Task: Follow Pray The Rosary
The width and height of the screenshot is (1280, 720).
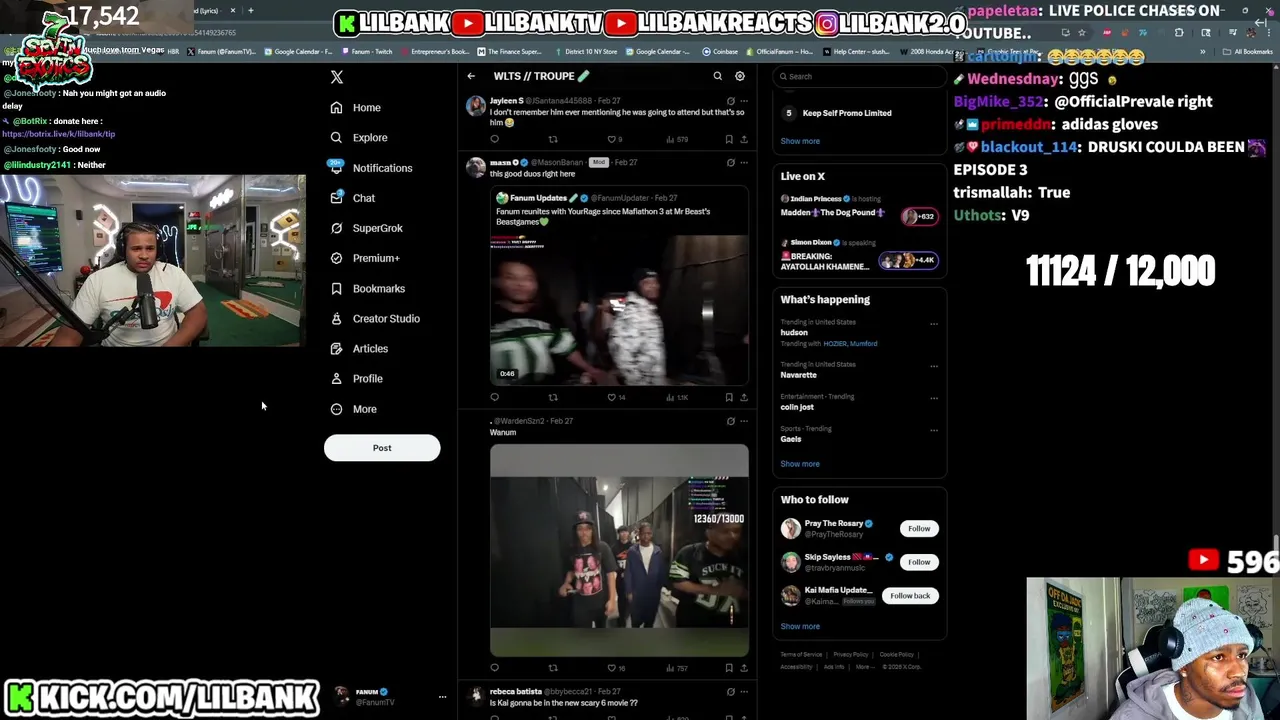Action: click(919, 528)
